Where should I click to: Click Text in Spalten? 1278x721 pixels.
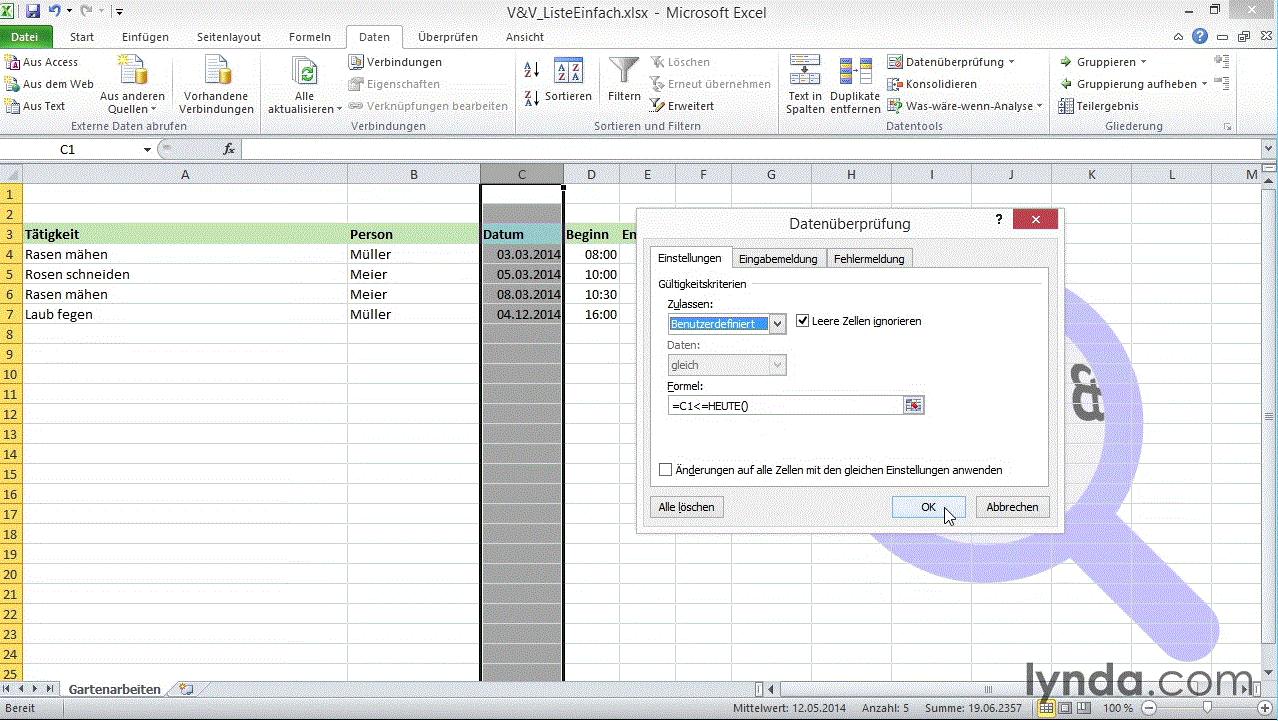805,85
